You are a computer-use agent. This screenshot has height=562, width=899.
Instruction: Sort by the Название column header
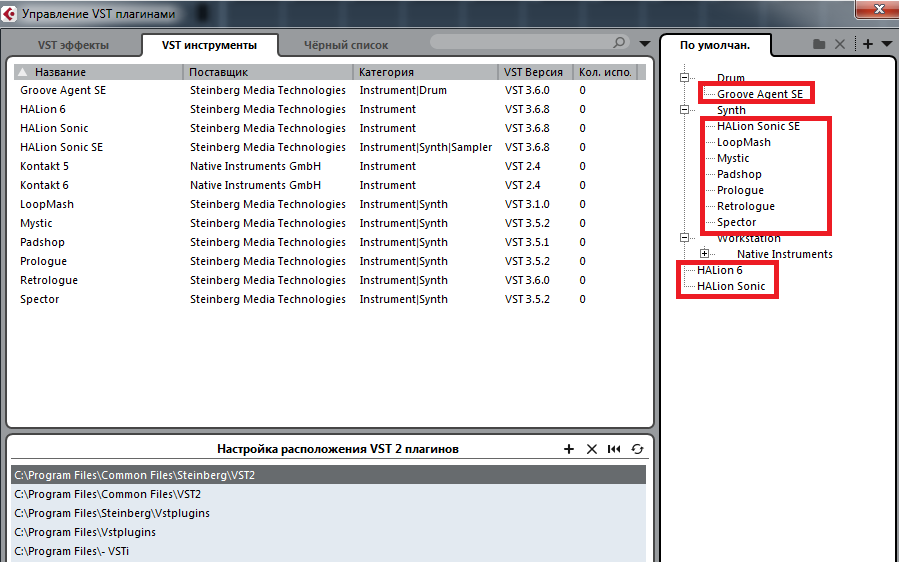[98, 72]
